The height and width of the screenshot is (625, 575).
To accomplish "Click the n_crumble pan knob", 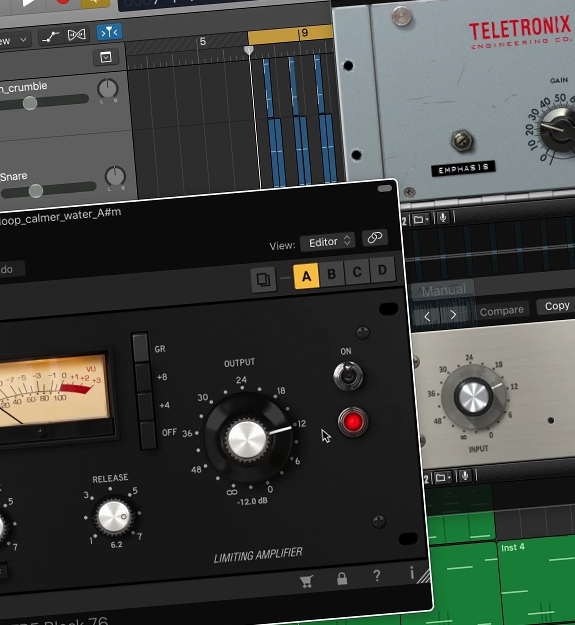I will pyautogui.click(x=108, y=89).
